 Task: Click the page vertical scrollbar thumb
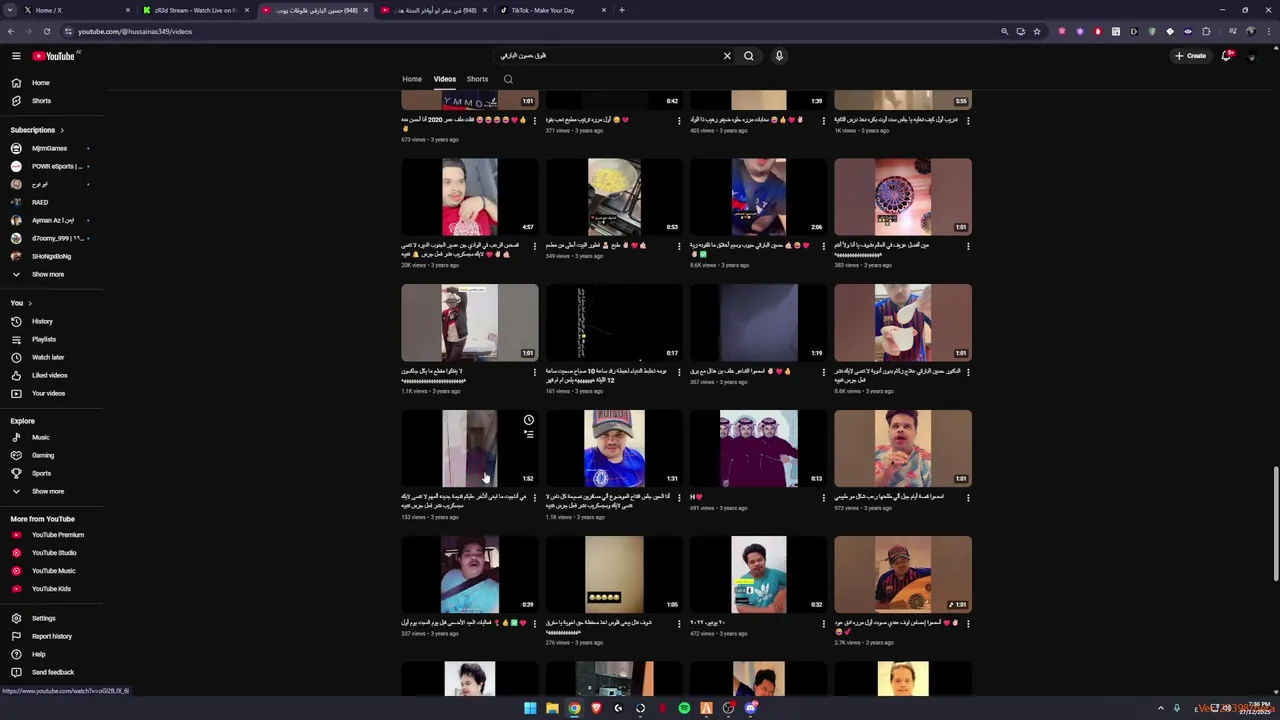(1275, 522)
